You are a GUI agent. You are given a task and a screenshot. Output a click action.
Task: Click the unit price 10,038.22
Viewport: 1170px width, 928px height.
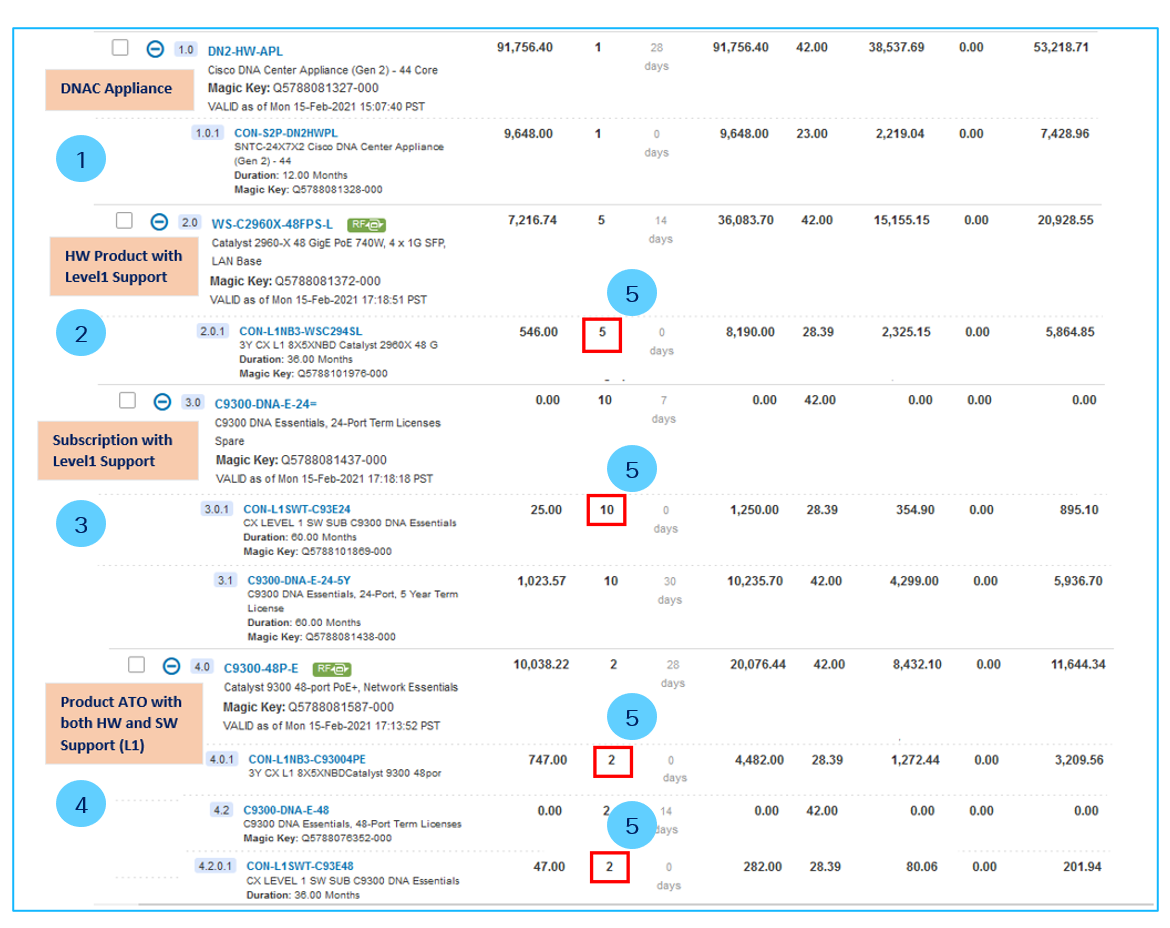(541, 665)
